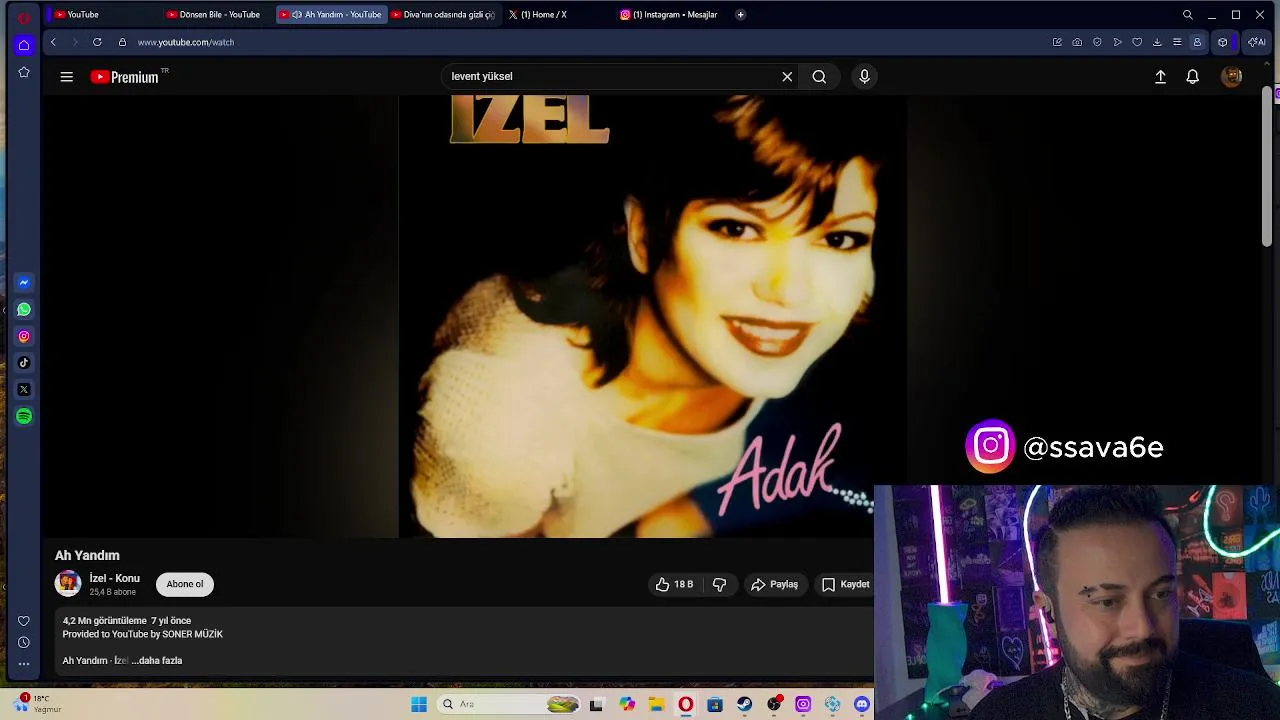Open File Explorer from taskbar
The height and width of the screenshot is (720, 1280).
[x=656, y=704]
